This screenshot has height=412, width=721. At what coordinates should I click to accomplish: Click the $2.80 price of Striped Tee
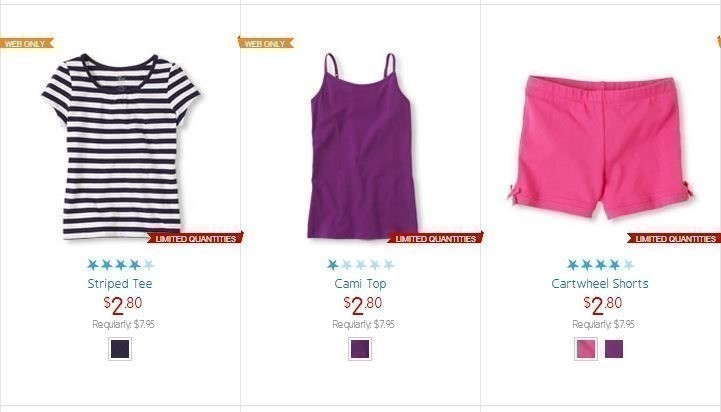(x=123, y=305)
